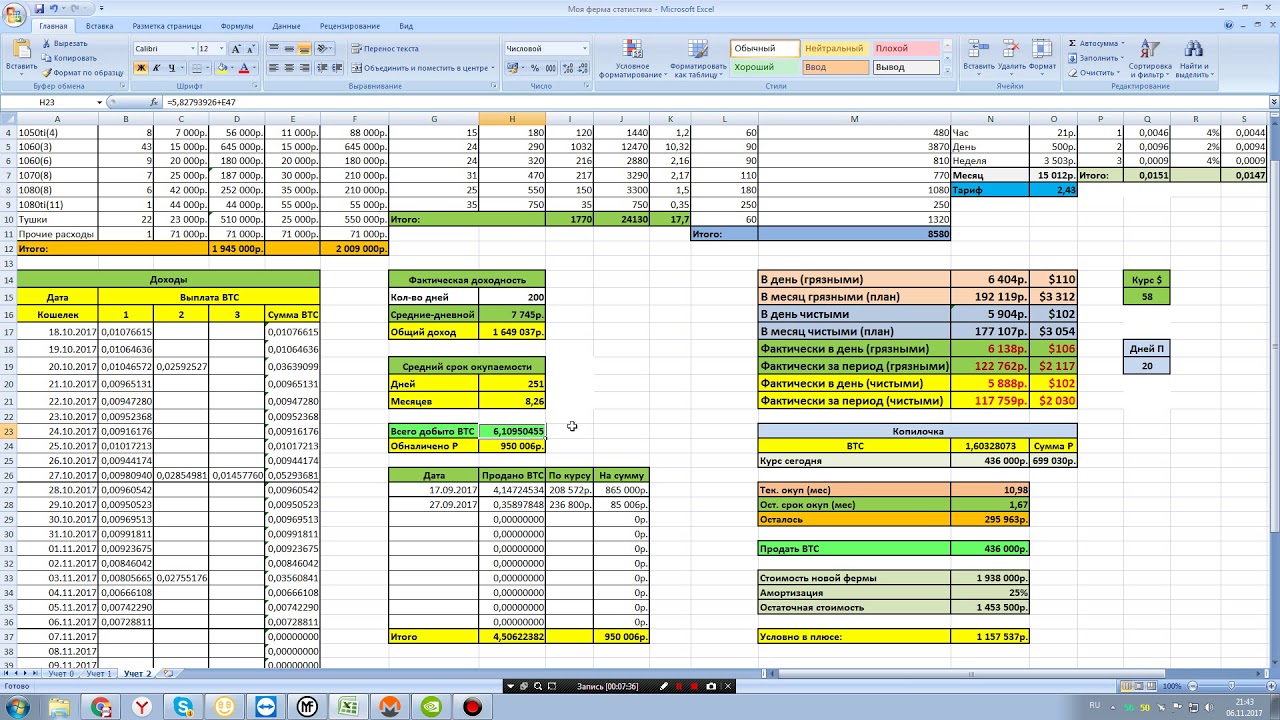The height and width of the screenshot is (720, 1280).
Task: Click the insert function fx icon
Action: point(154,102)
